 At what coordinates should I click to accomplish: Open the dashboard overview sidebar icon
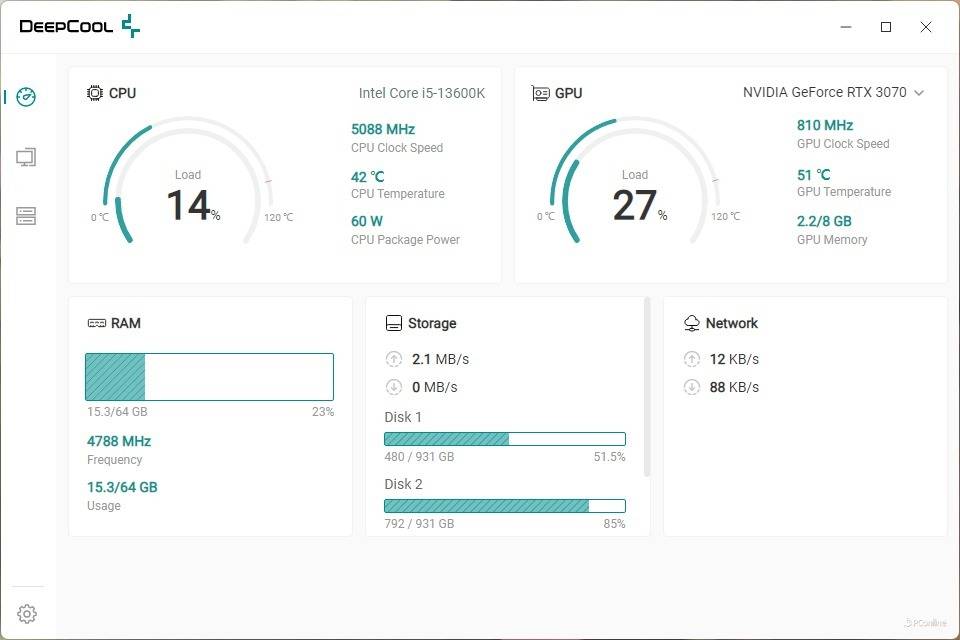tap(26, 97)
